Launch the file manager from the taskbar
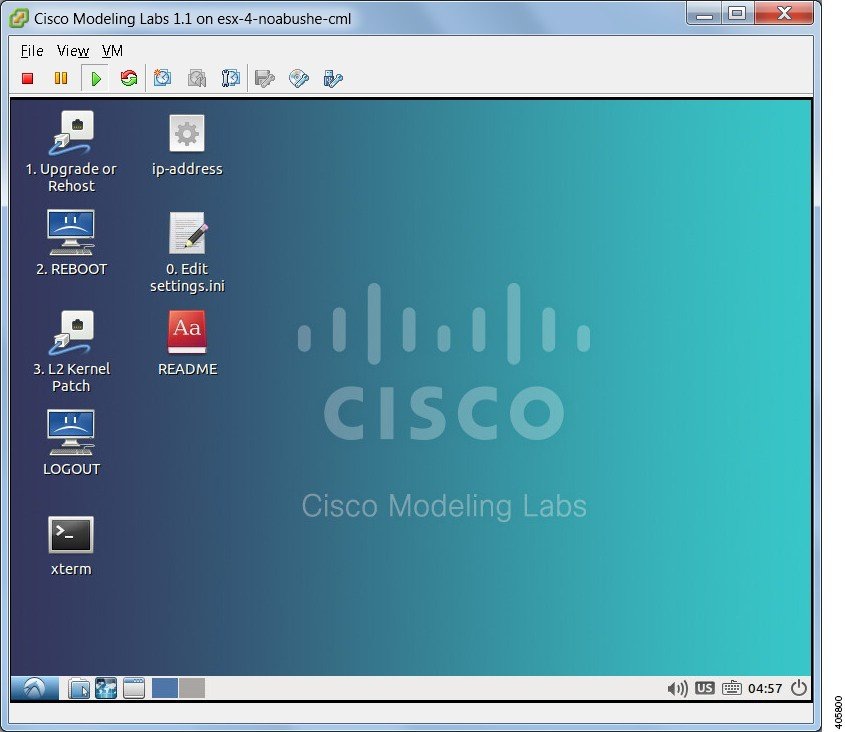 click(x=79, y=688)
